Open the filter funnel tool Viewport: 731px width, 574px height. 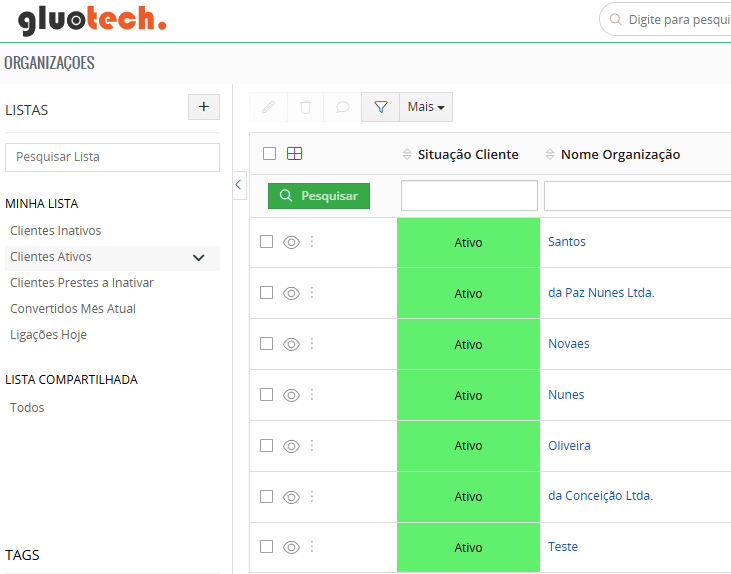pos(380,107)
